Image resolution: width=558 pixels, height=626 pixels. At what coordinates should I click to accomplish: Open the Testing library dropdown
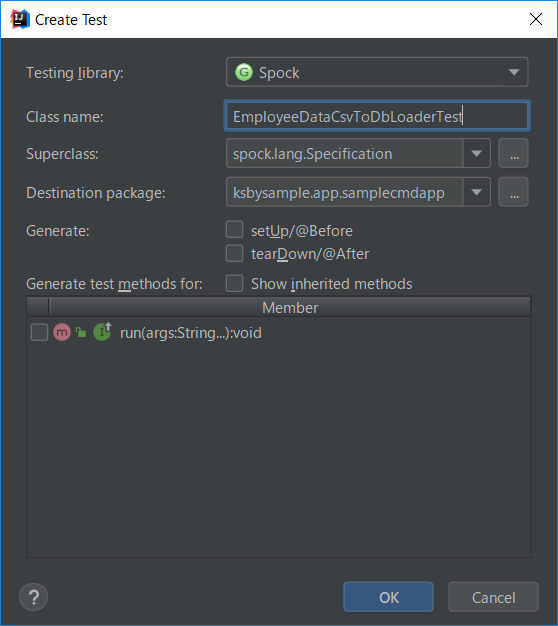click(377, 72)
